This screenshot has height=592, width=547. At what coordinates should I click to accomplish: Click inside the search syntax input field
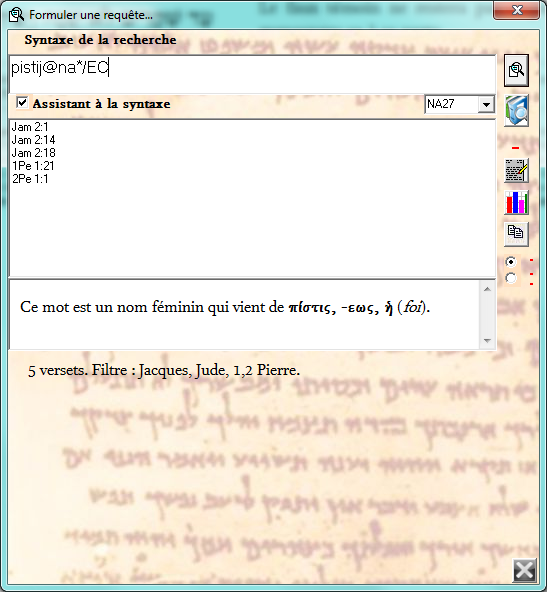(x=252, y=74)
